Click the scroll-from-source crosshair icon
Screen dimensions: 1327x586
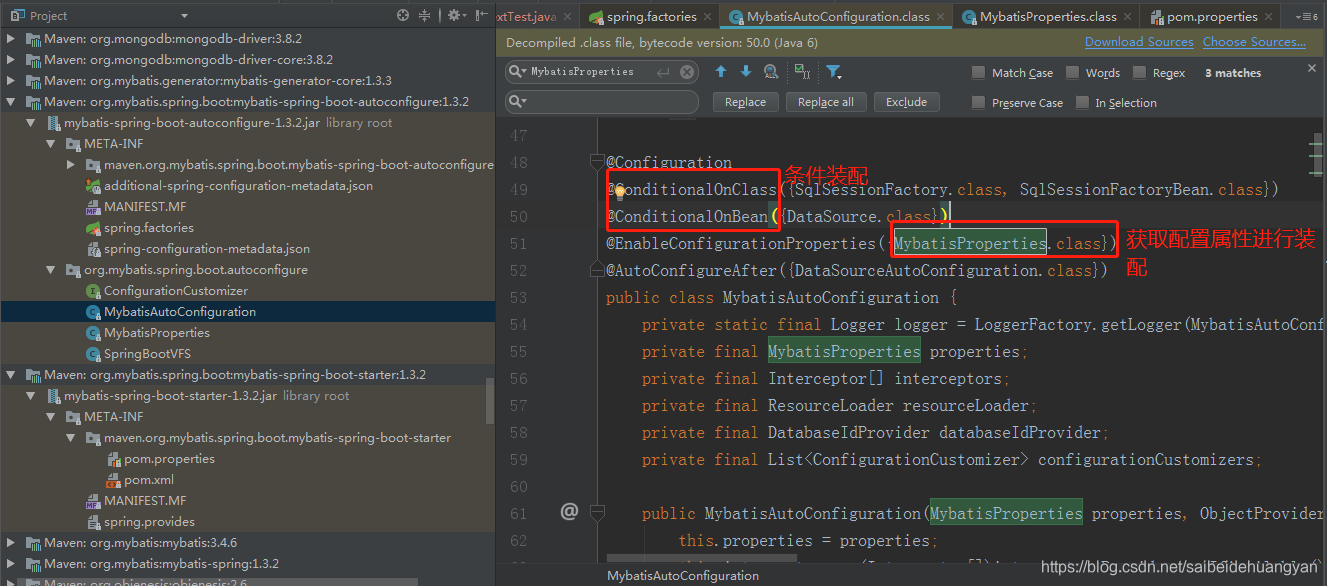pos(403,15)
